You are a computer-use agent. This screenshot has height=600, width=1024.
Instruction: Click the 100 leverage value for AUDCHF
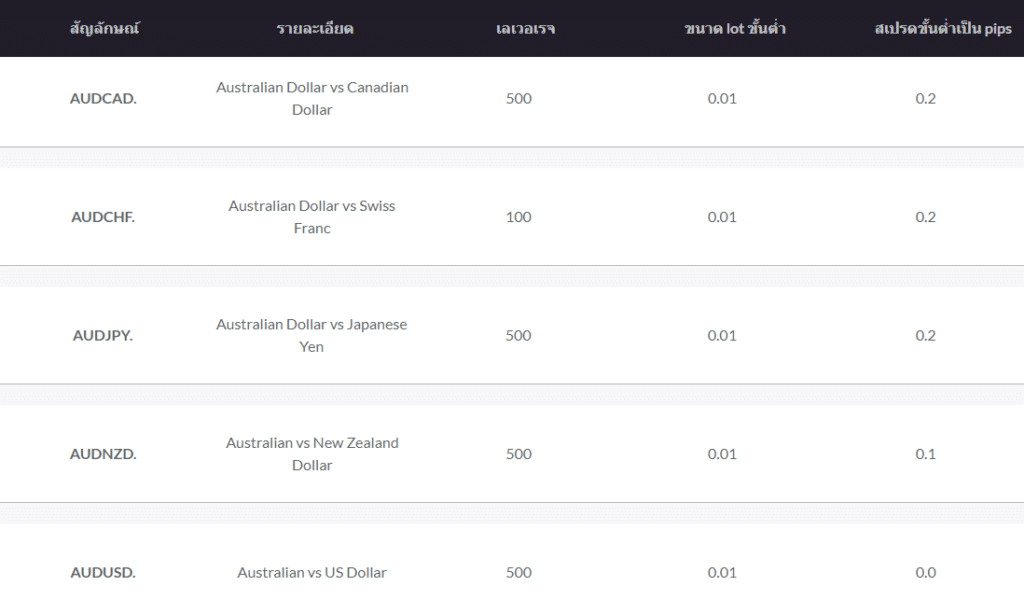coord(519,217)
